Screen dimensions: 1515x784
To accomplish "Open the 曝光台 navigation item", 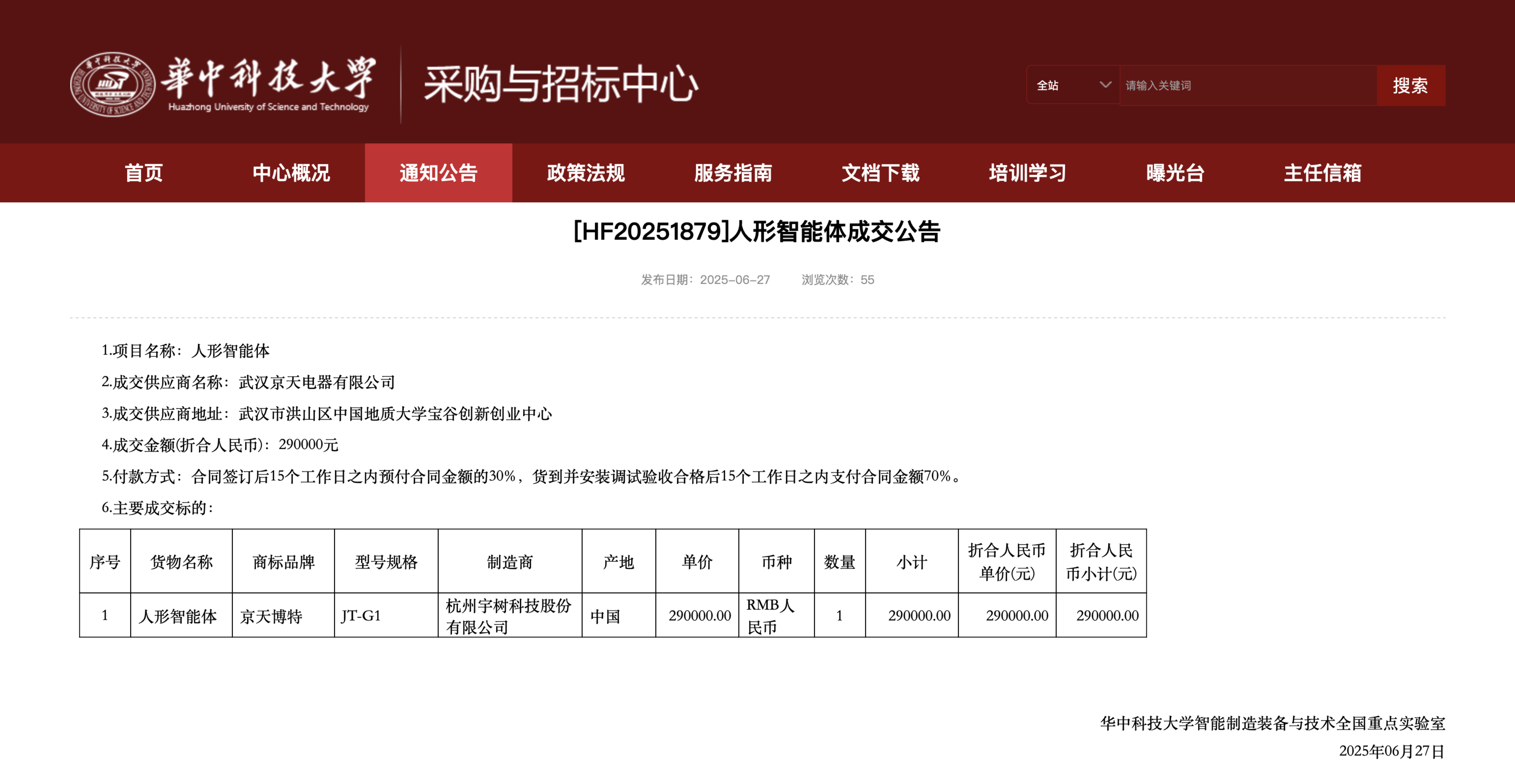I will [1175, 173].
